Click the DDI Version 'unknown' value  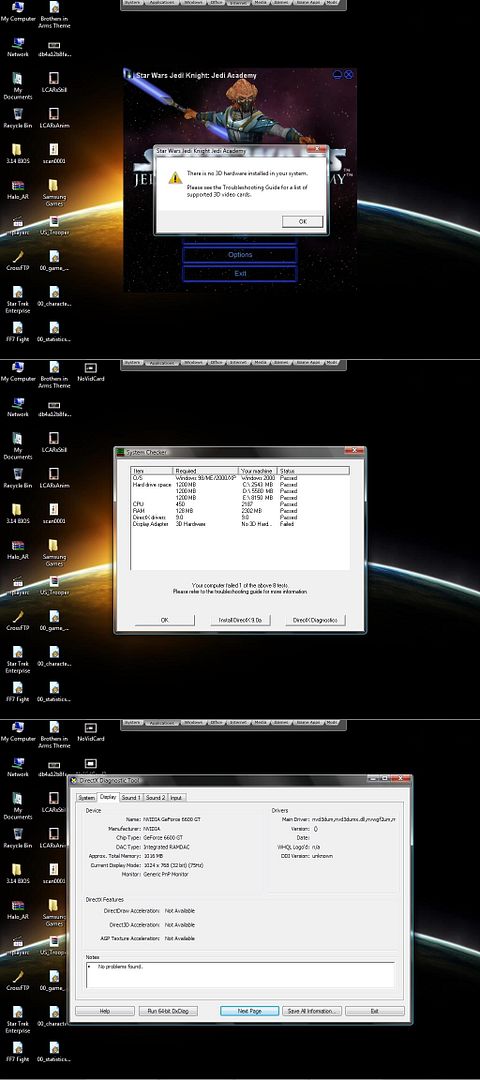322,856
